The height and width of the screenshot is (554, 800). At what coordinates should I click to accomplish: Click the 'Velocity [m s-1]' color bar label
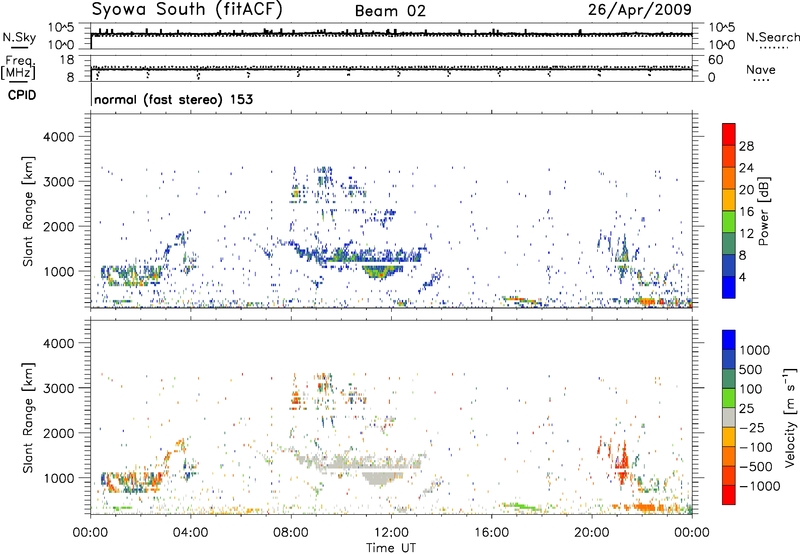tap(790, 417)
